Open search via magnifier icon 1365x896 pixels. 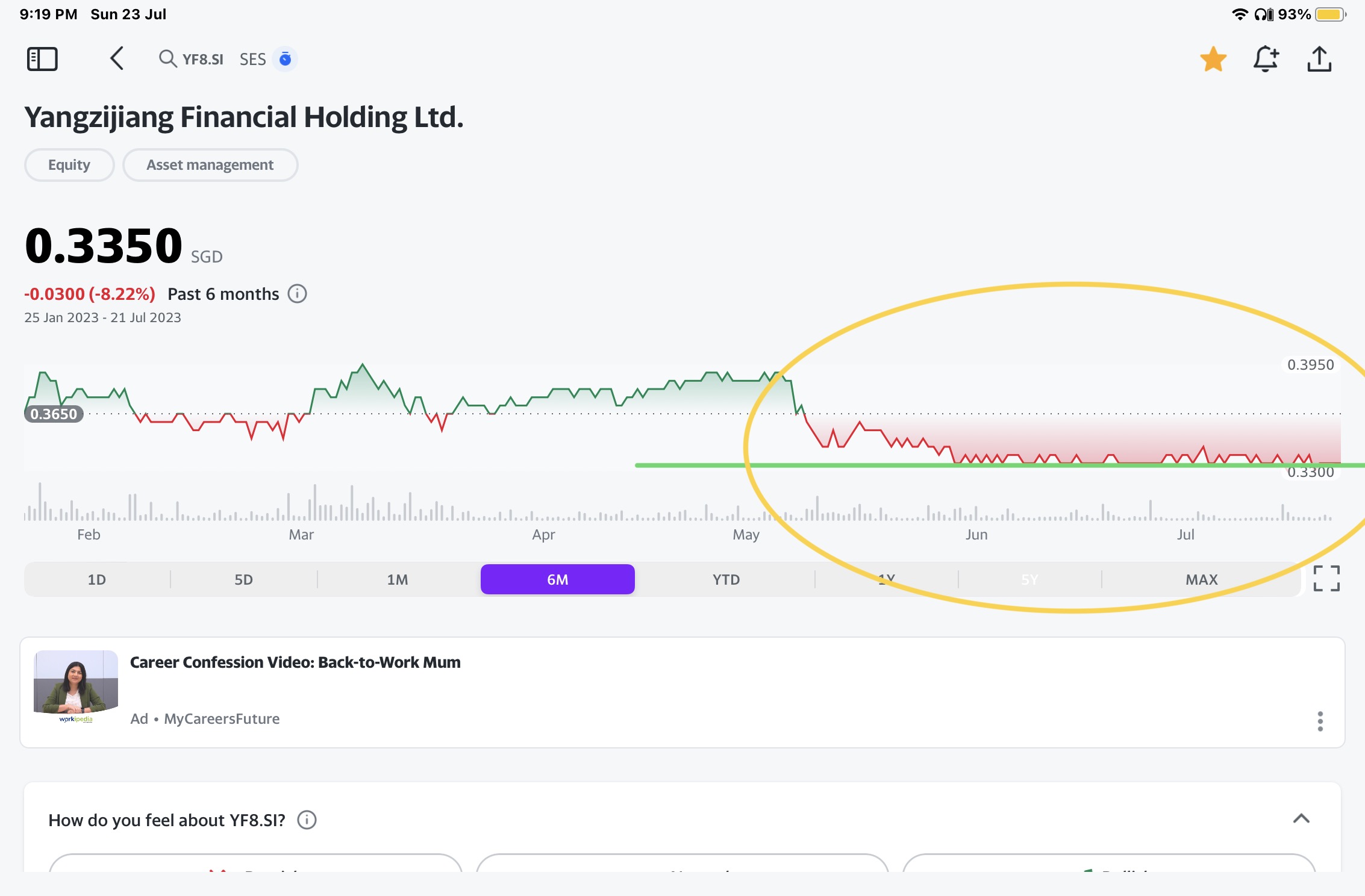(167, 59)
